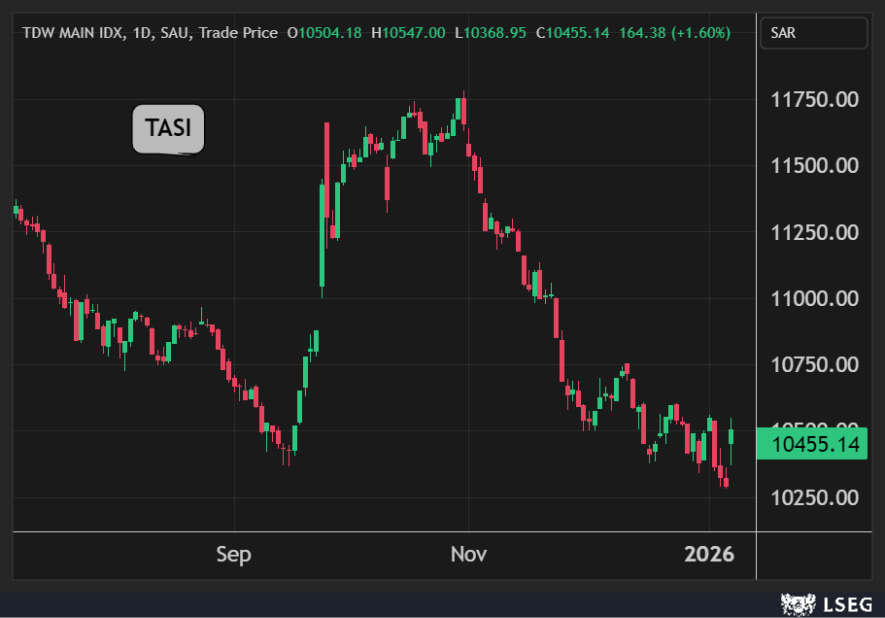Screen dimensions: 885x618
Task: Click the 2026 marker on time axis
Action: (708, 554)
